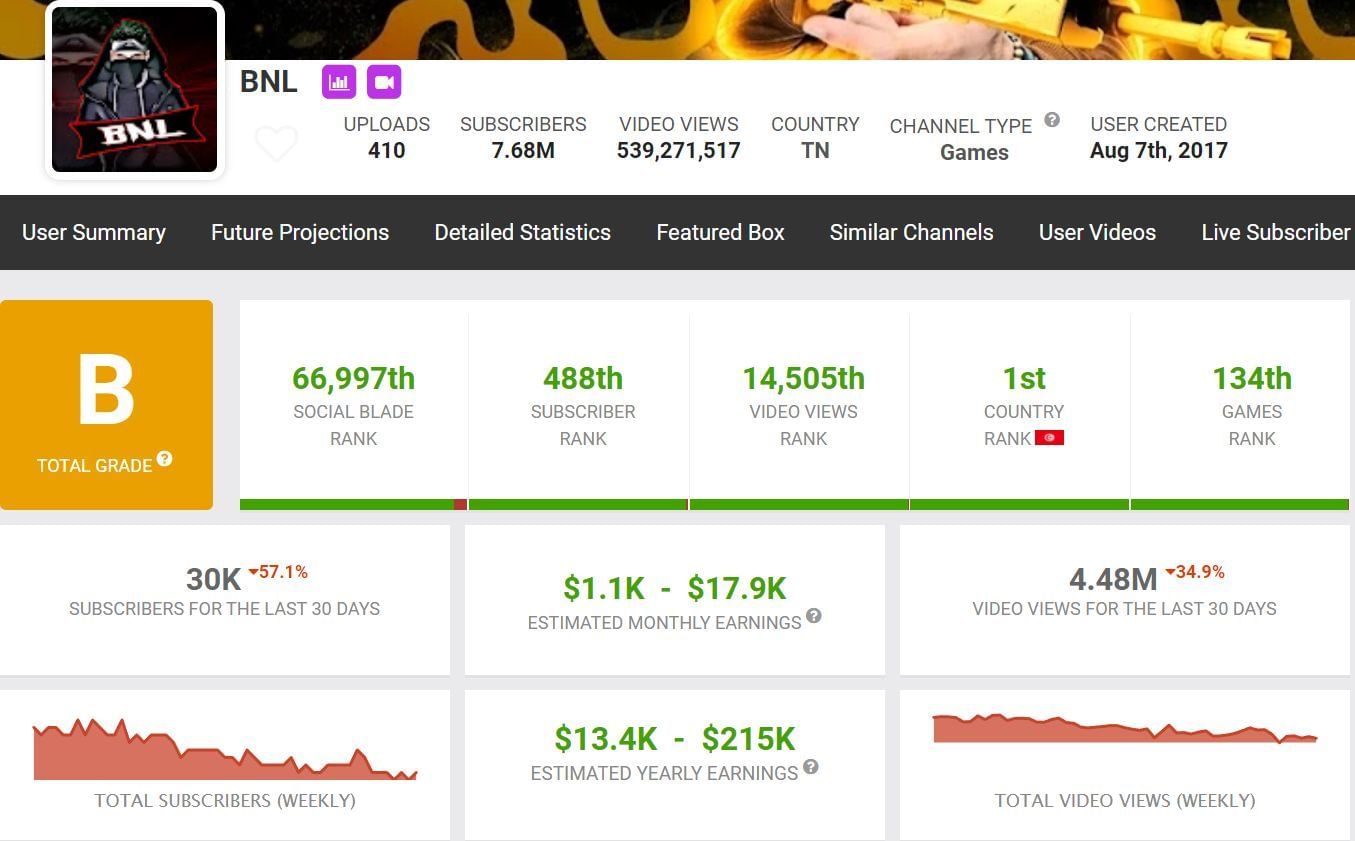Viewport: 1355px width, 841px height.
Task: Open the Detailed Statistics tab
Action: coord(522,232)
